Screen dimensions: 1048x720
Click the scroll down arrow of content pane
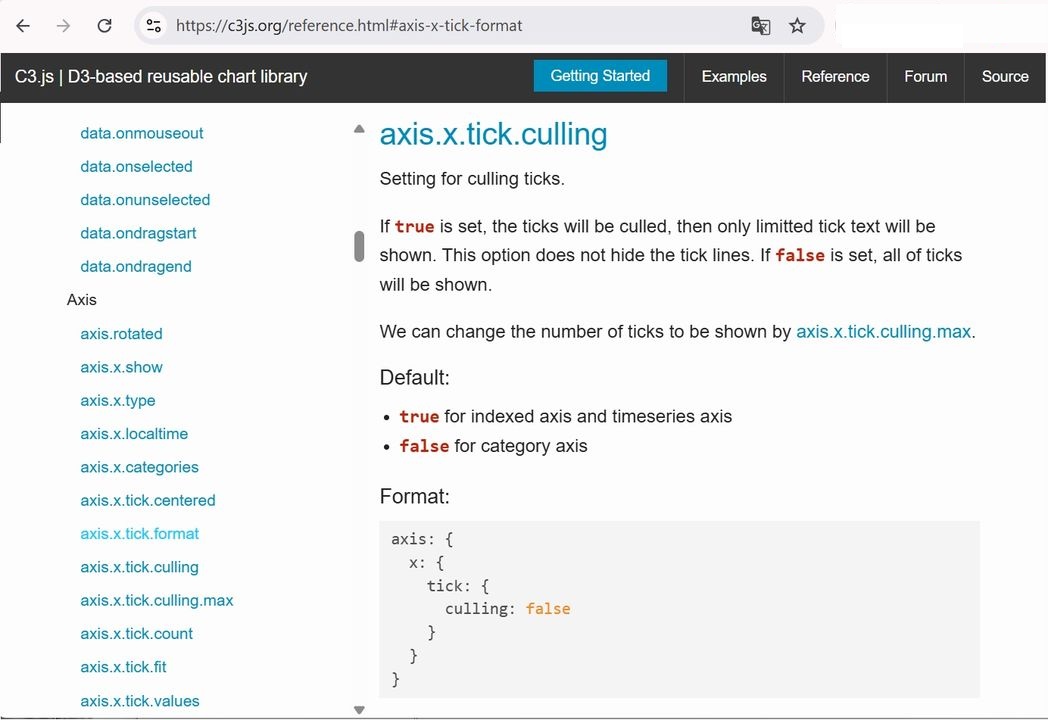pos(359,710)
